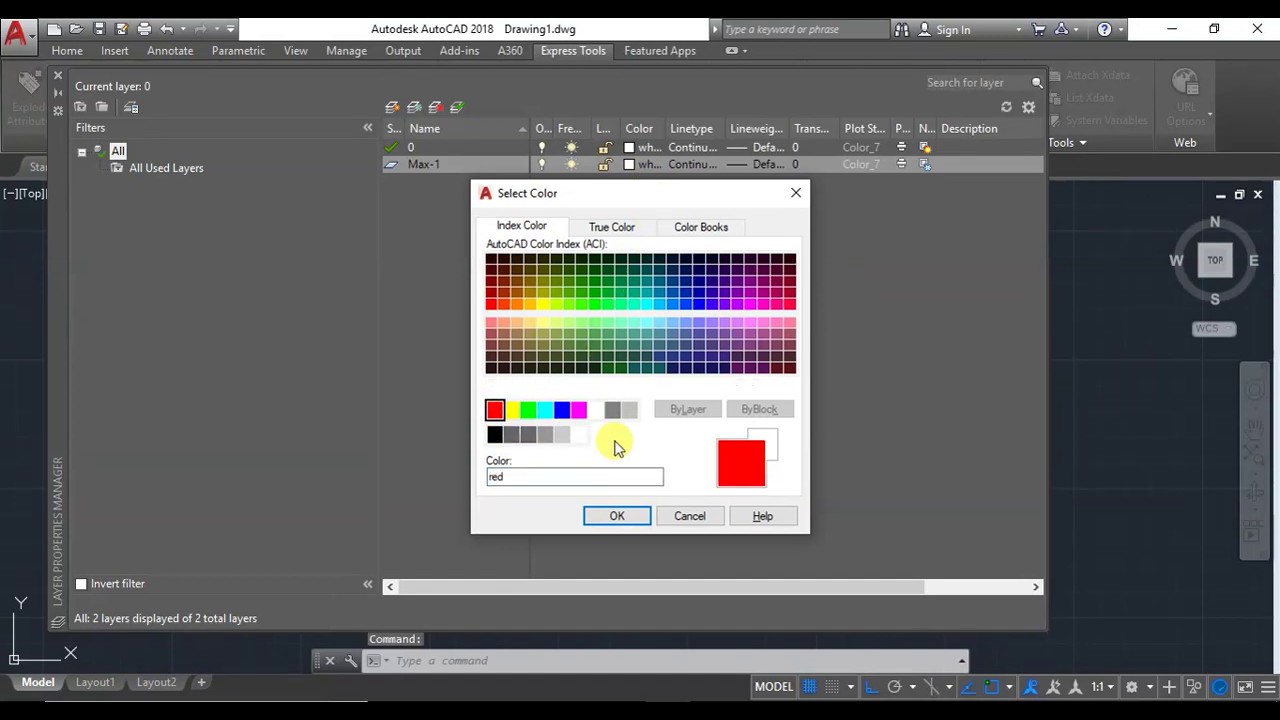Click Clean Screen icon in status bar
This screenshot has width=1280, height=720.
(1245, 687)
